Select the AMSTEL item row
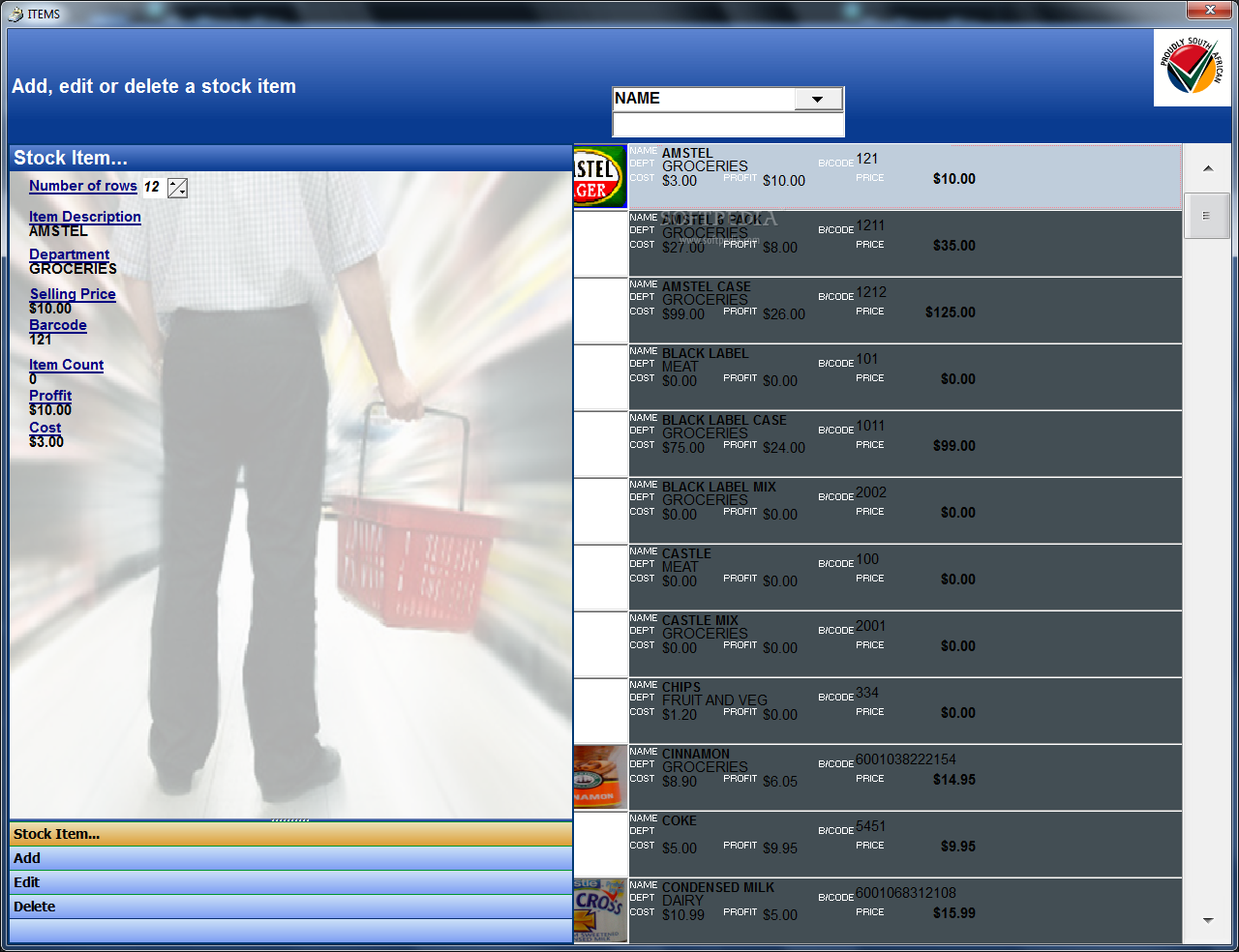The image size is (1239, 952). [x=878, y=176]
